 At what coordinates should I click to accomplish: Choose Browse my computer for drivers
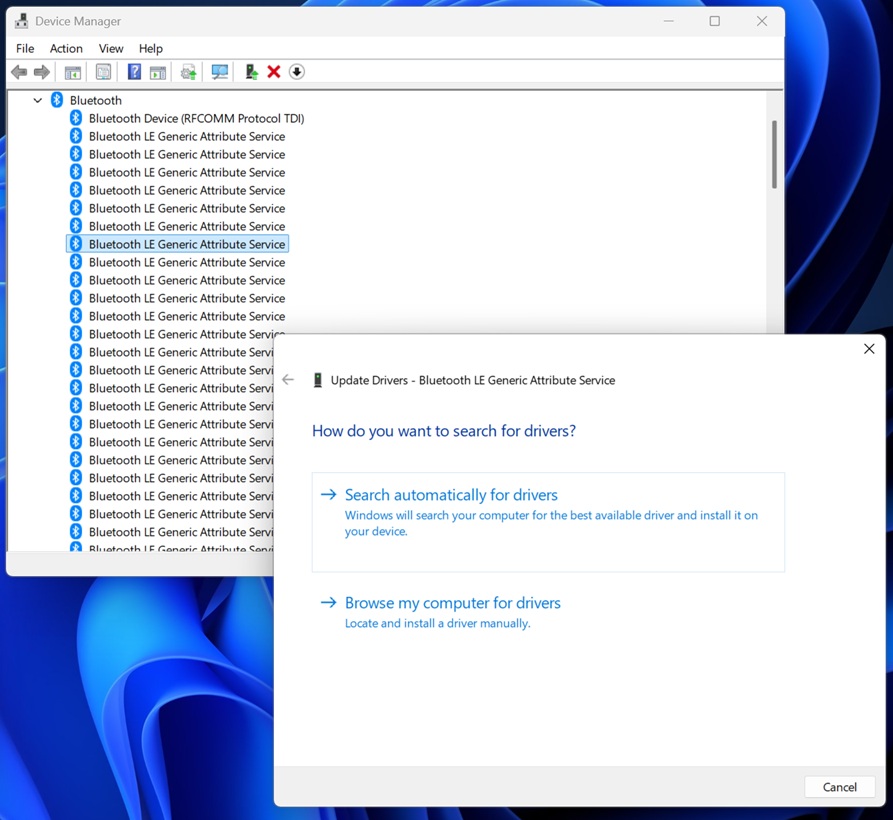click(452, 603)
